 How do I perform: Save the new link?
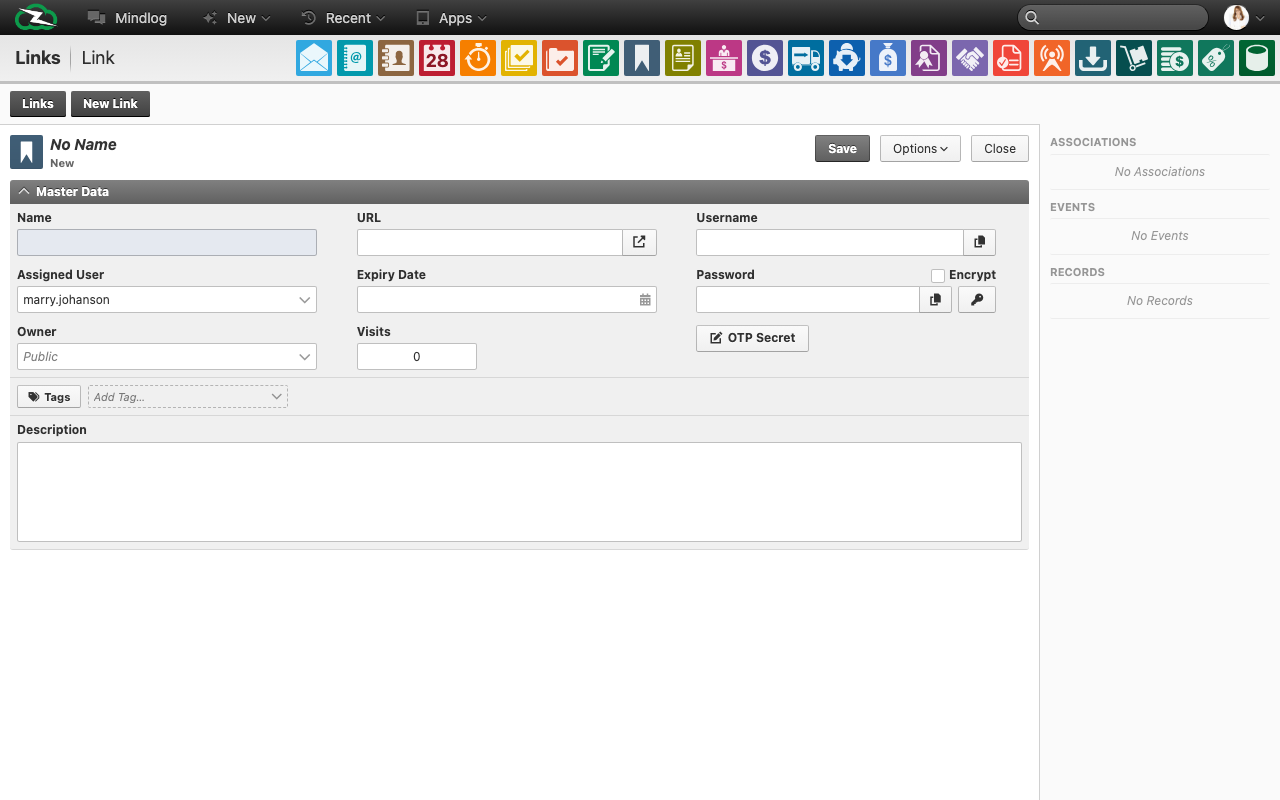coord(842,148)
